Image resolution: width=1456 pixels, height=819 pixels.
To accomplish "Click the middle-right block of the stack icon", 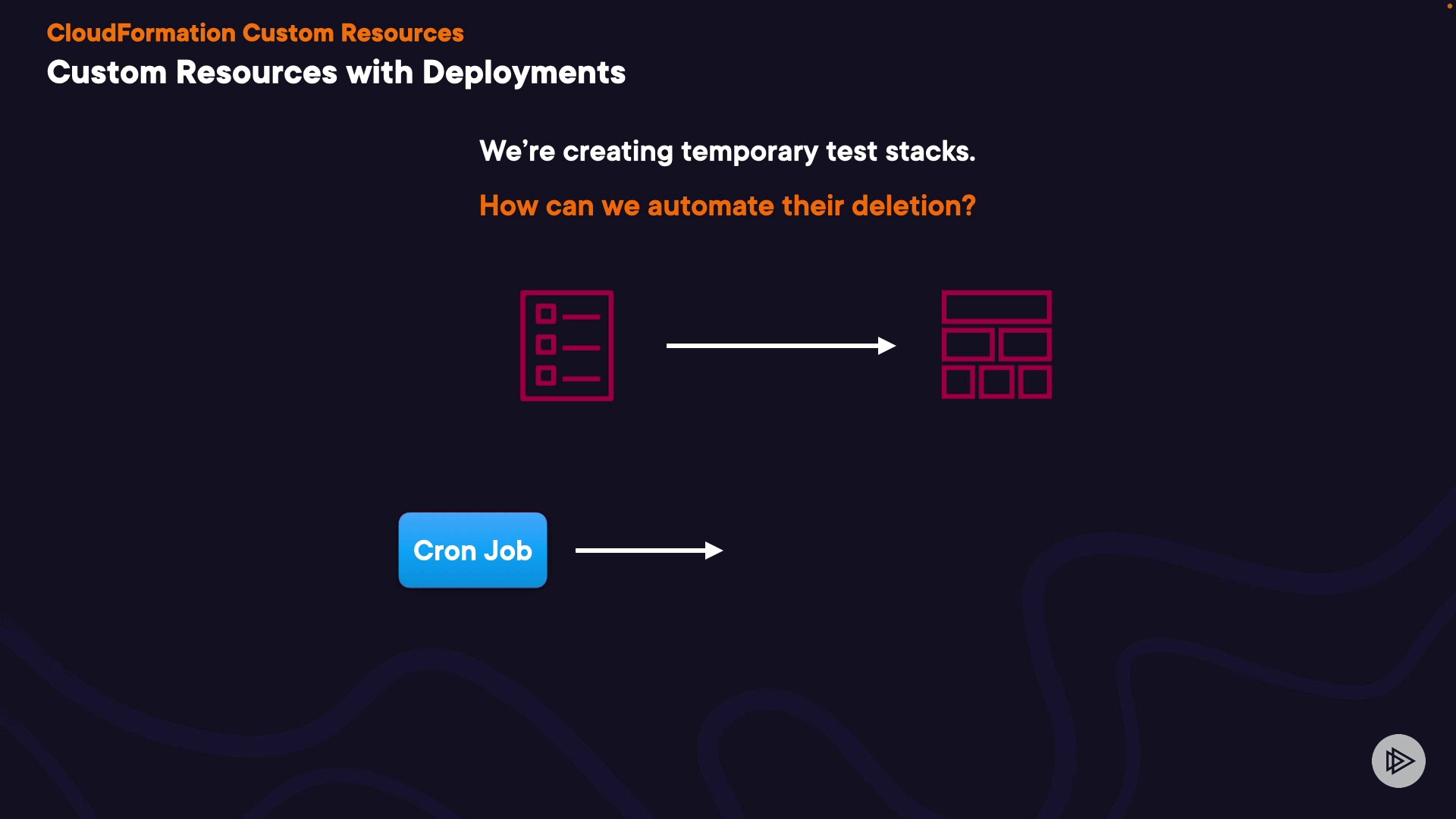I will click(x=1025, y=345).
